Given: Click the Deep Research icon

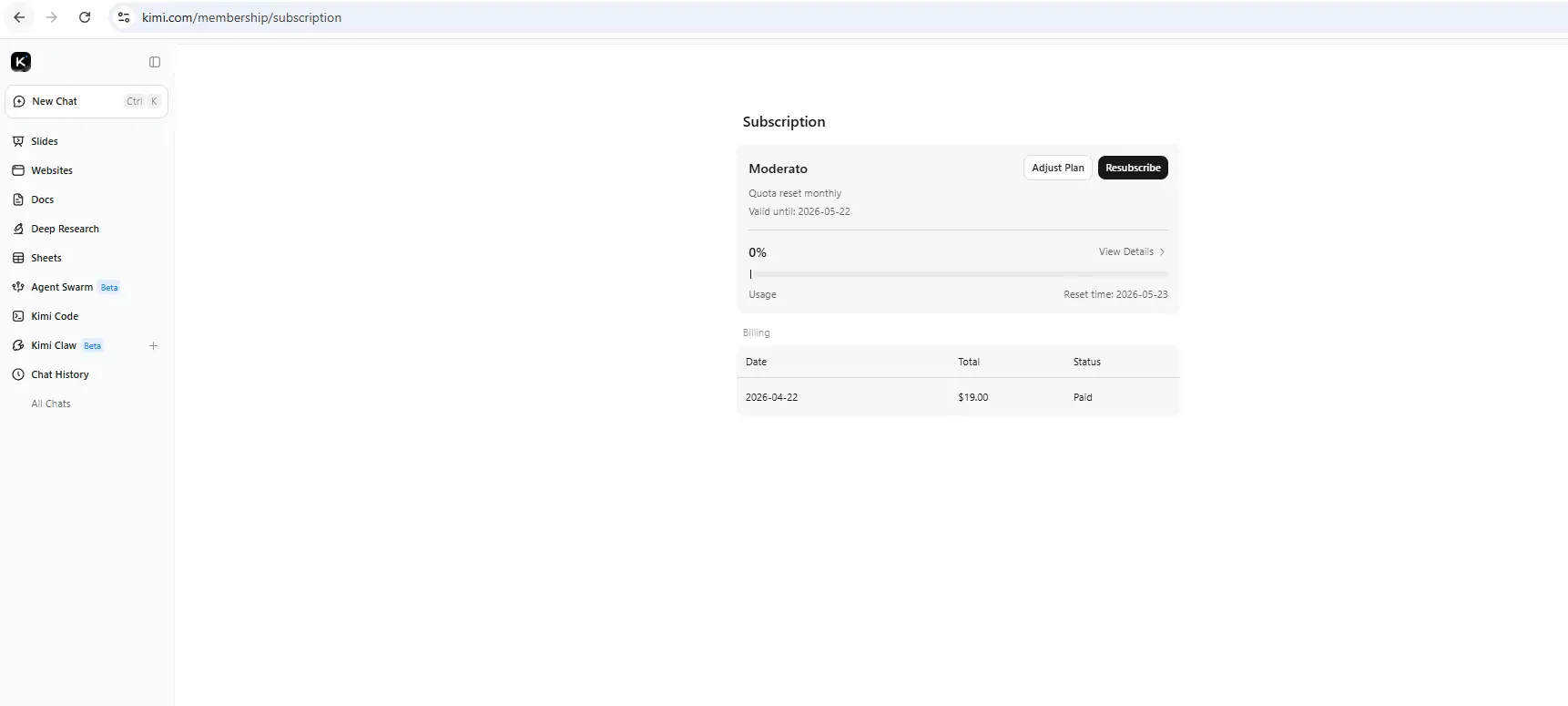Looking at the screenshot, I should 18,229.
